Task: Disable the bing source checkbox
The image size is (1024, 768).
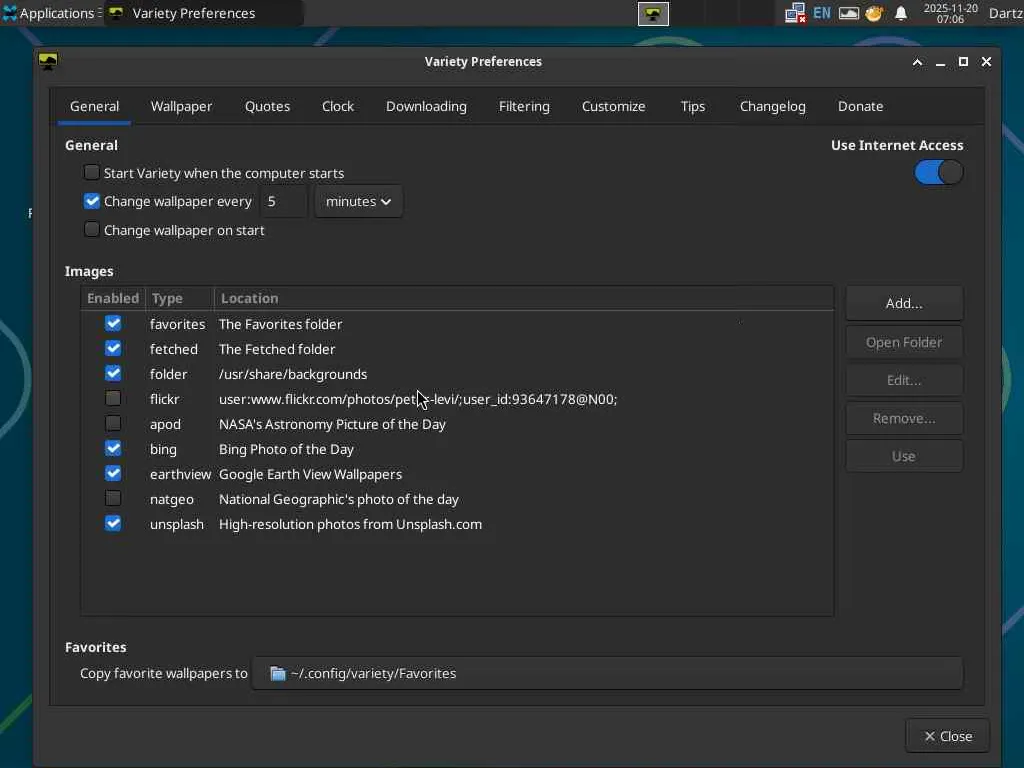Action: tap(113, 448)
